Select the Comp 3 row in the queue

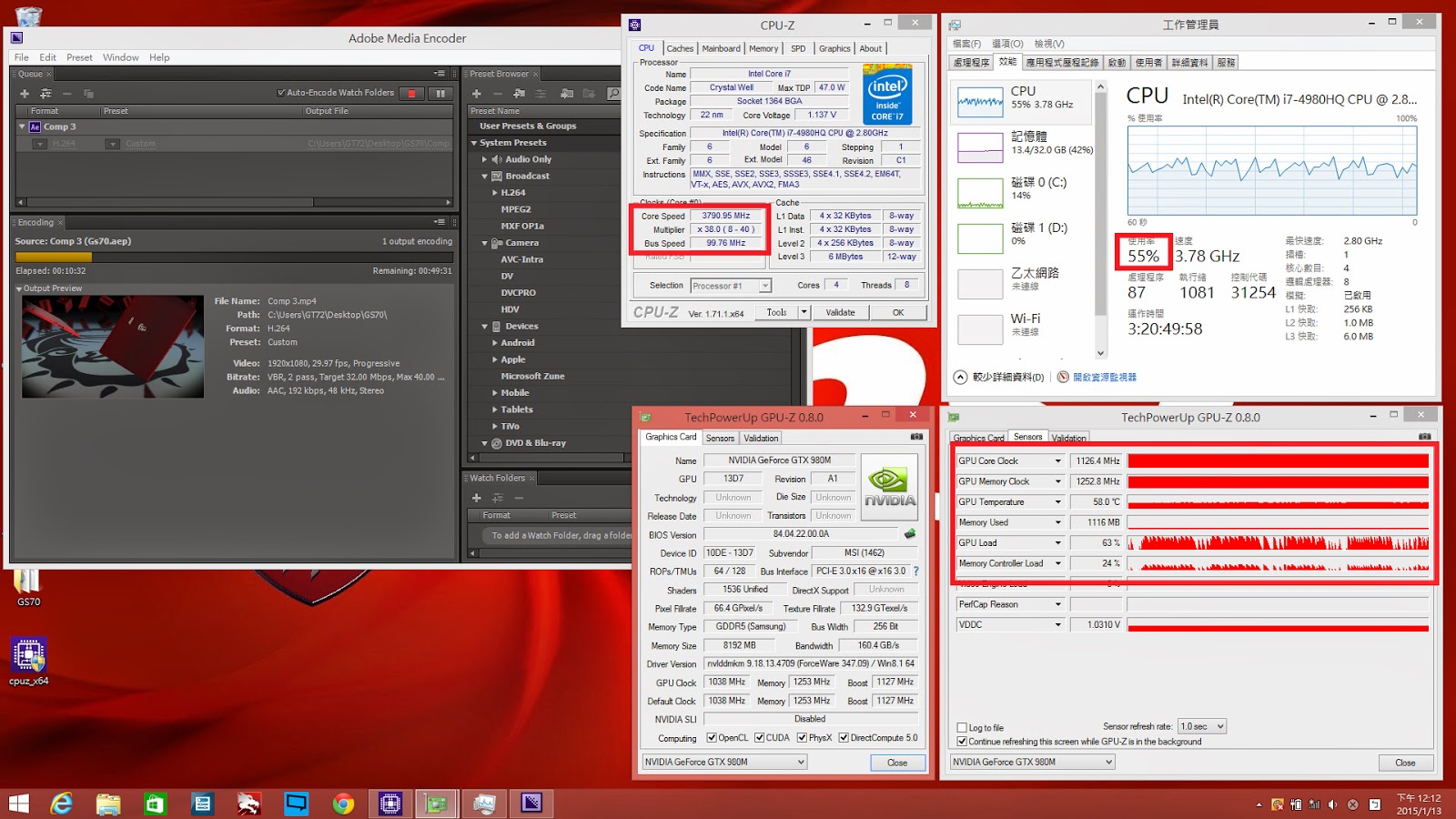tap(234, 126)
